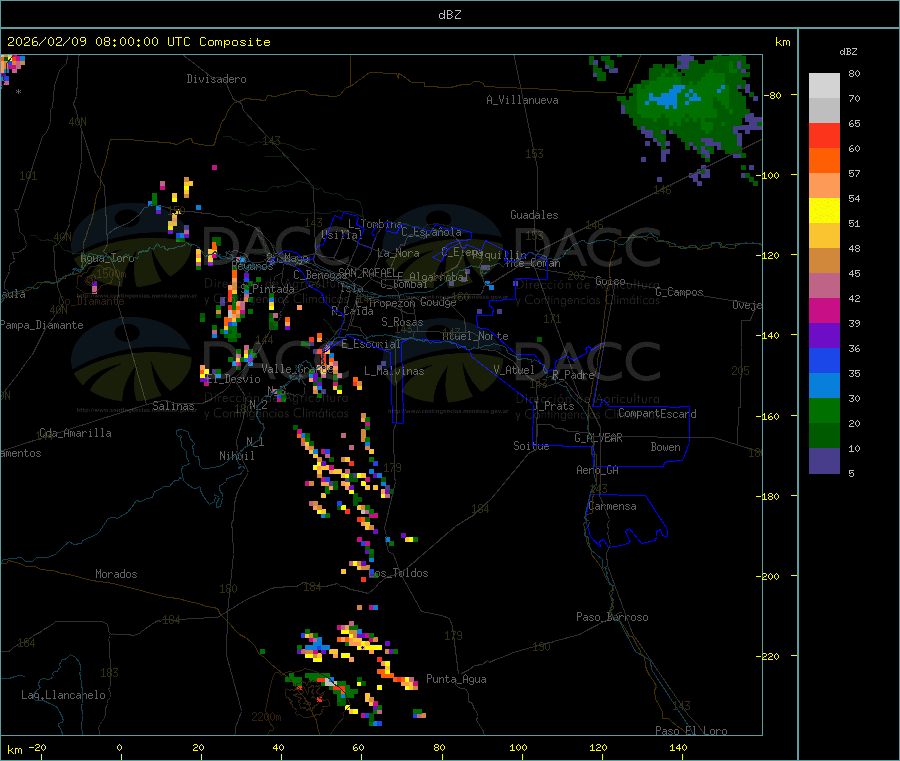Click the light orange 57 dBZ legend swatch
900x761 pixels.
pos(824,186)
